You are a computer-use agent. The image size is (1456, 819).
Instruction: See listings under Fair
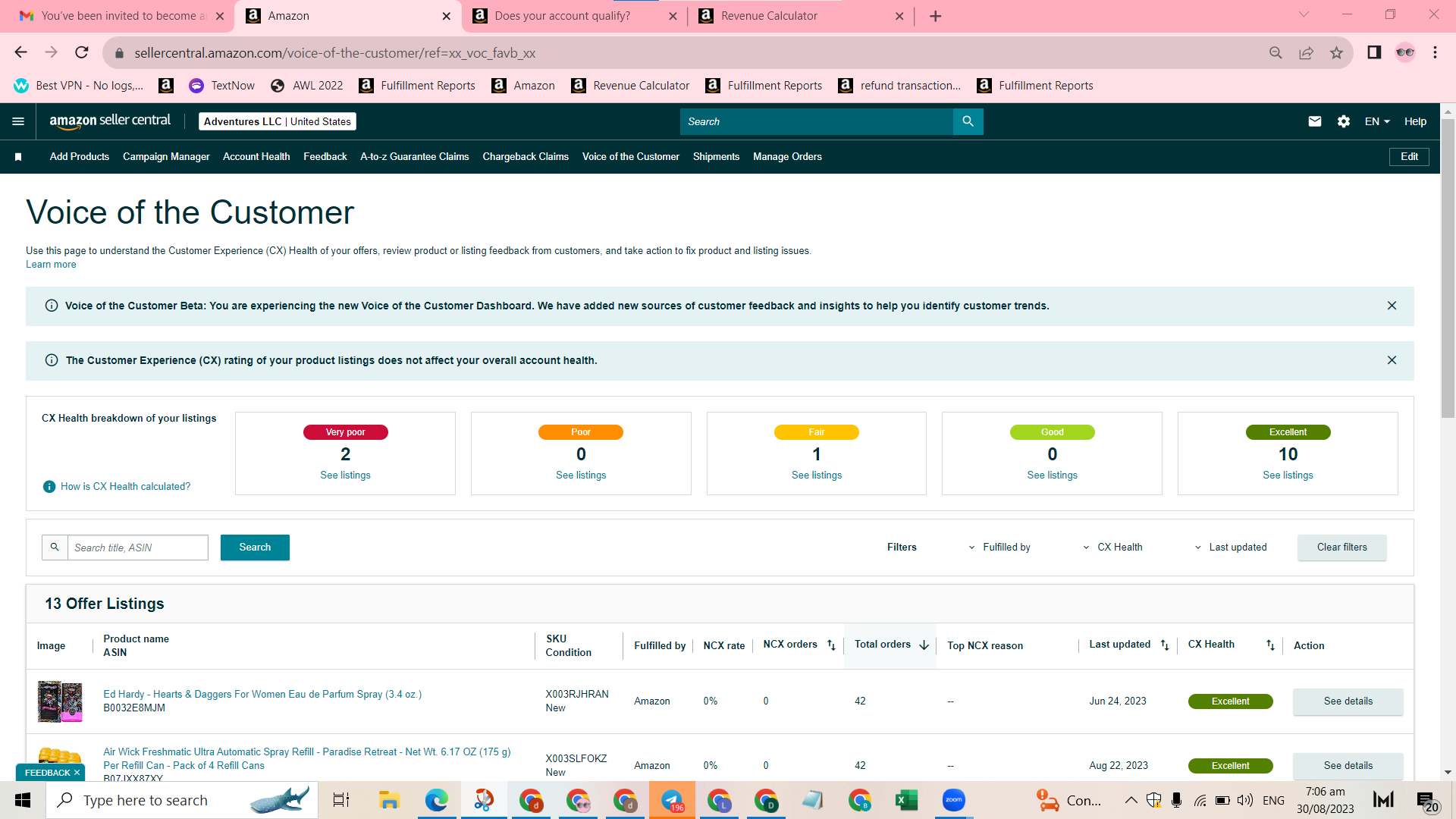pos(816,475)
